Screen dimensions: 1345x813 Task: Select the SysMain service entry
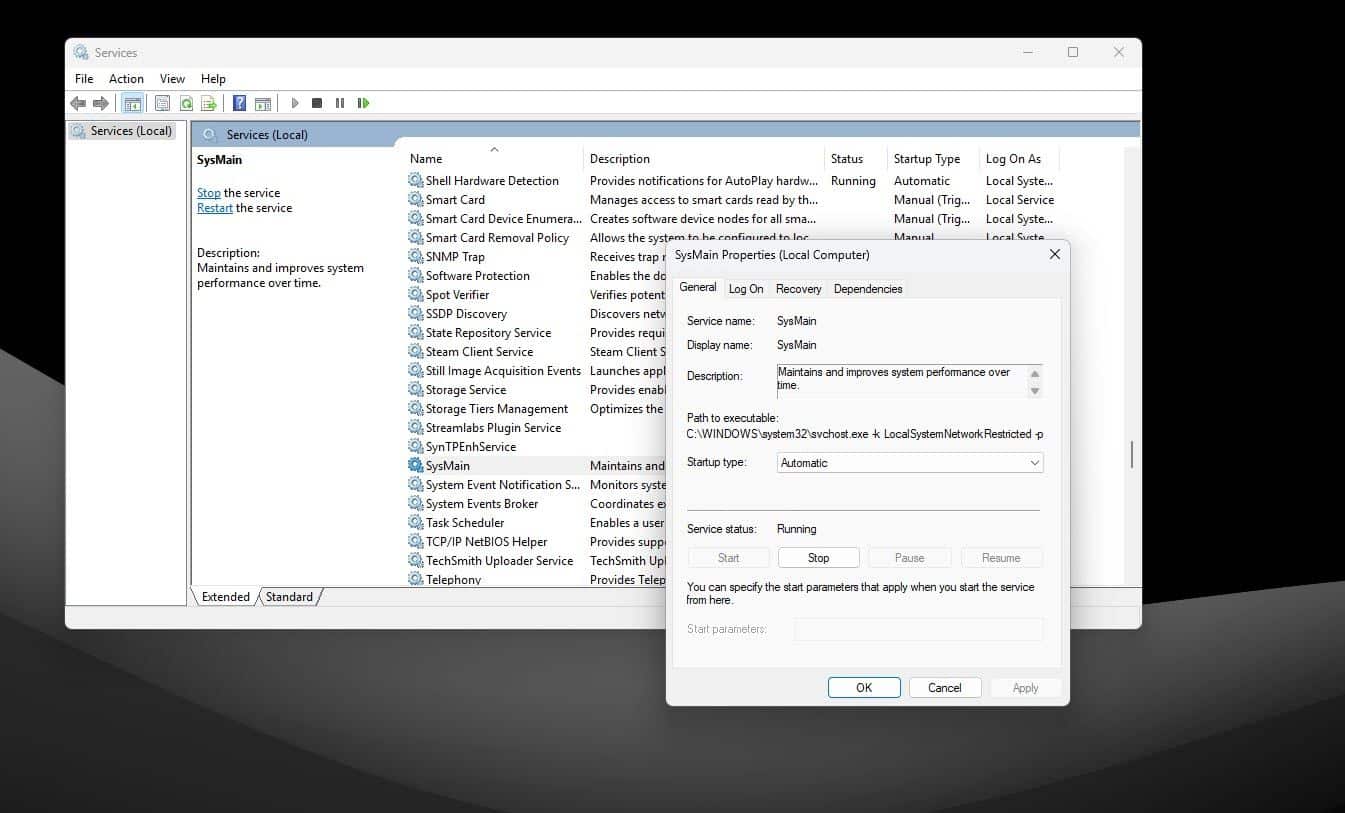446,465
